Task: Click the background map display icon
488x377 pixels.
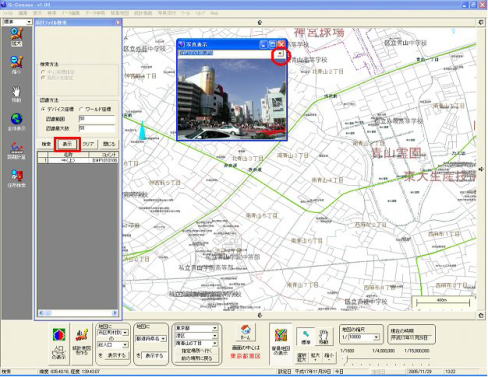Action: [281, 341]
